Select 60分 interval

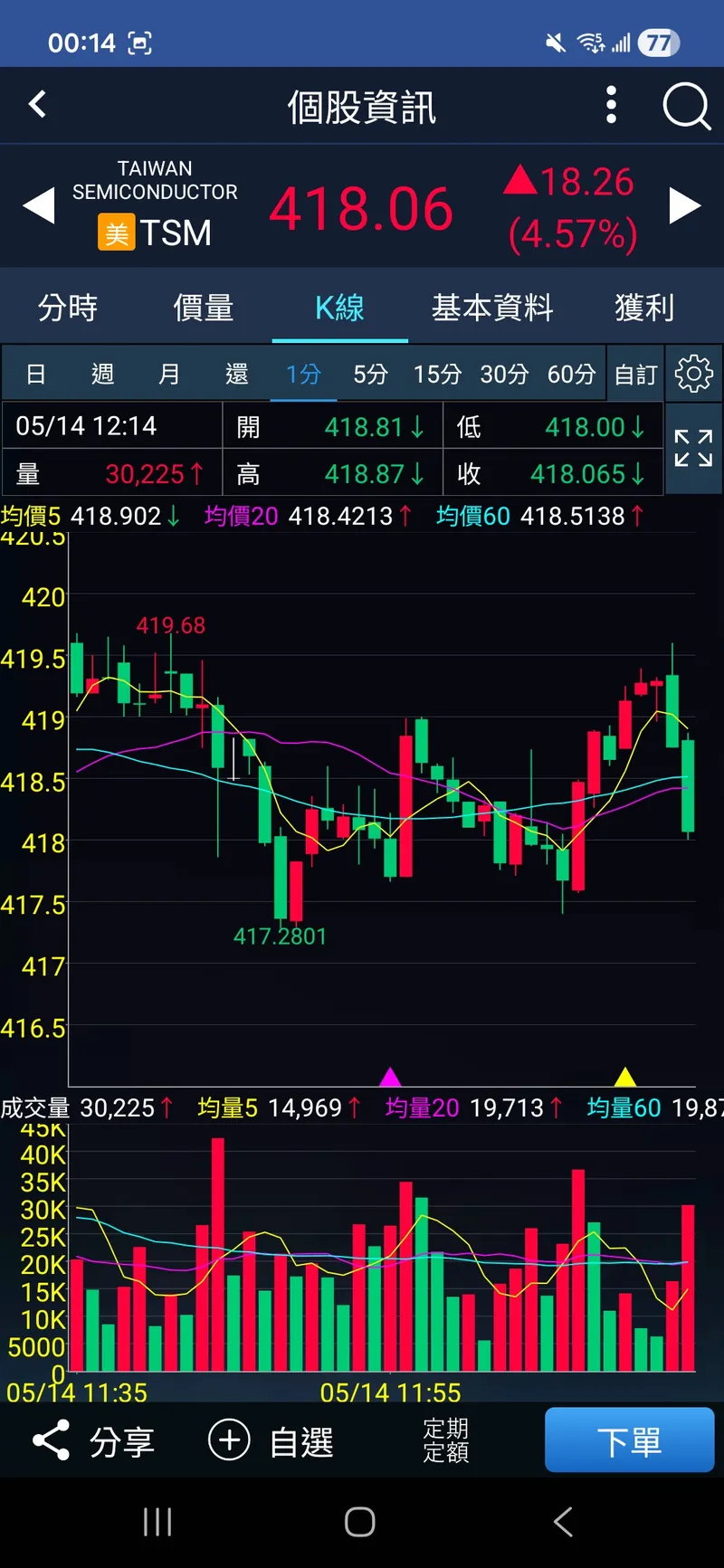(x=571, y=374)
